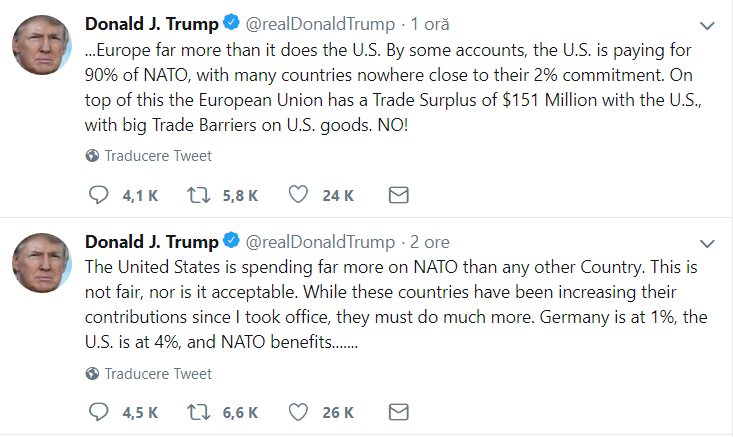Click the second tweet's profile picture
The width and height of the screenshot is (733, 437).
click(x=41, y=264)
